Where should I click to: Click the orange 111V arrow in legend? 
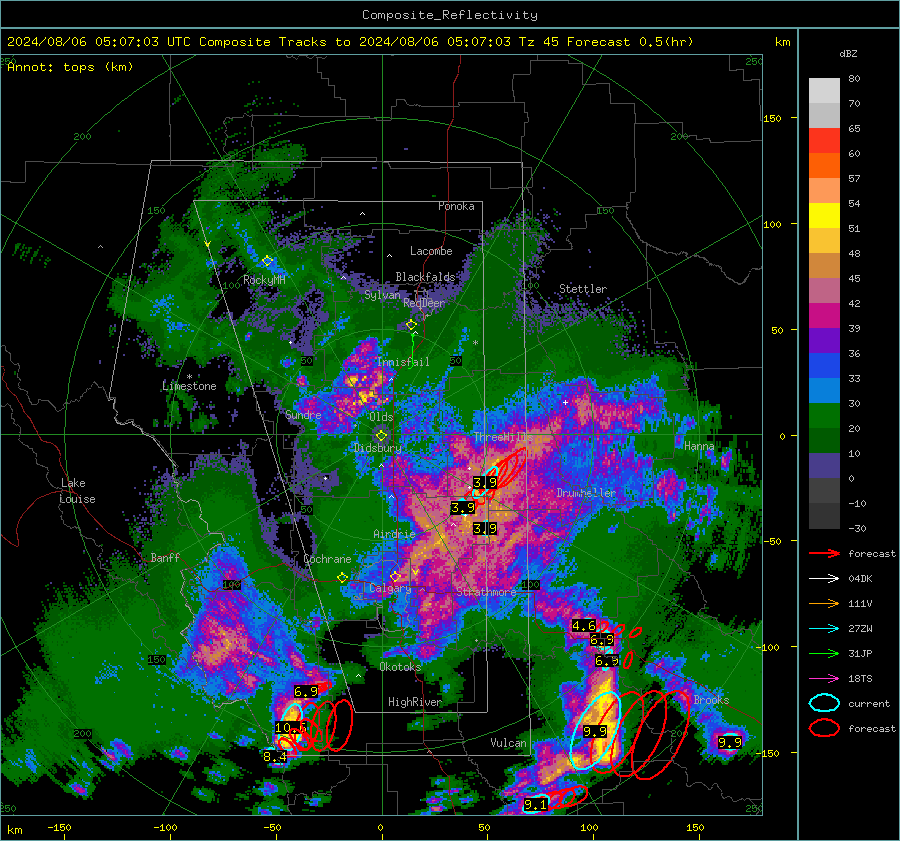tap(824, 603)
